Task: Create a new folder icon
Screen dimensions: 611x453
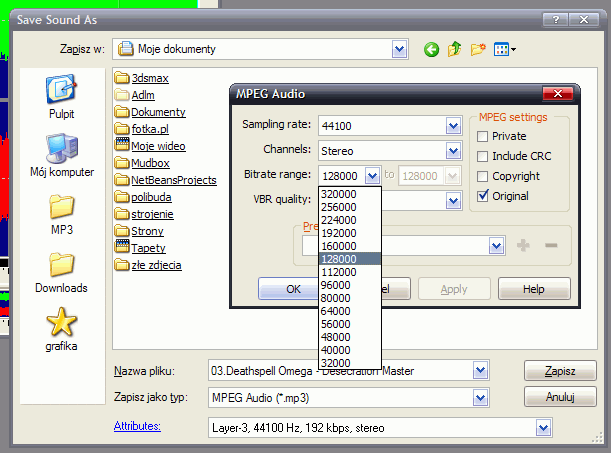Action: 479,49
